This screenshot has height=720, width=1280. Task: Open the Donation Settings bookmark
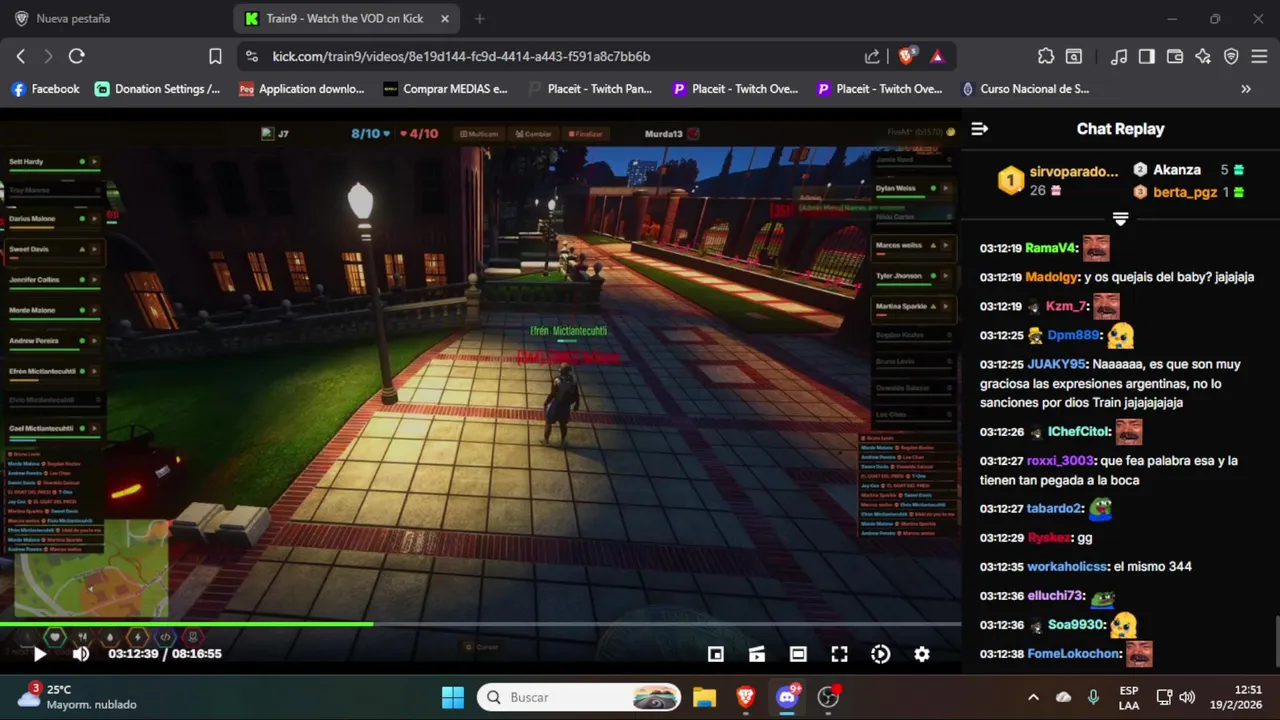click(158, 89)
